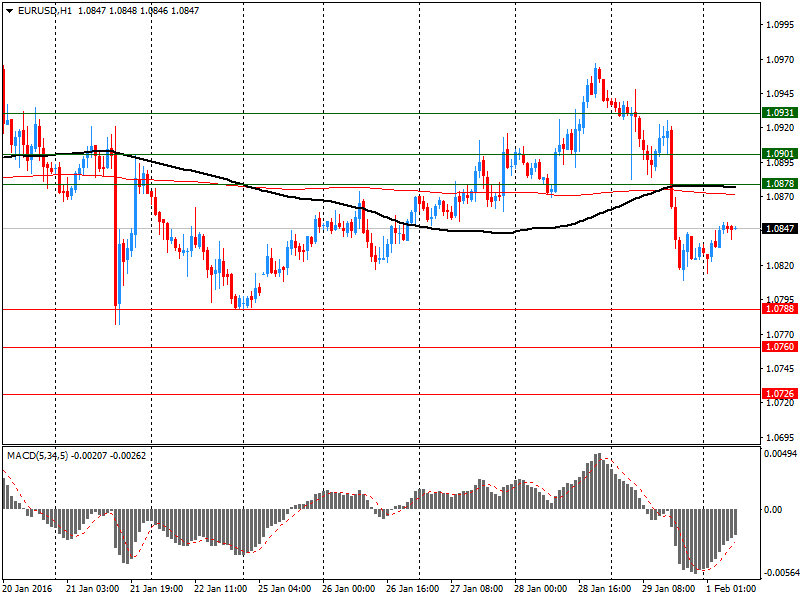Select the 1.0820 price scale value
Viewport: 800px width, 600px height.
pyautogui.click(x=780, y=266)
